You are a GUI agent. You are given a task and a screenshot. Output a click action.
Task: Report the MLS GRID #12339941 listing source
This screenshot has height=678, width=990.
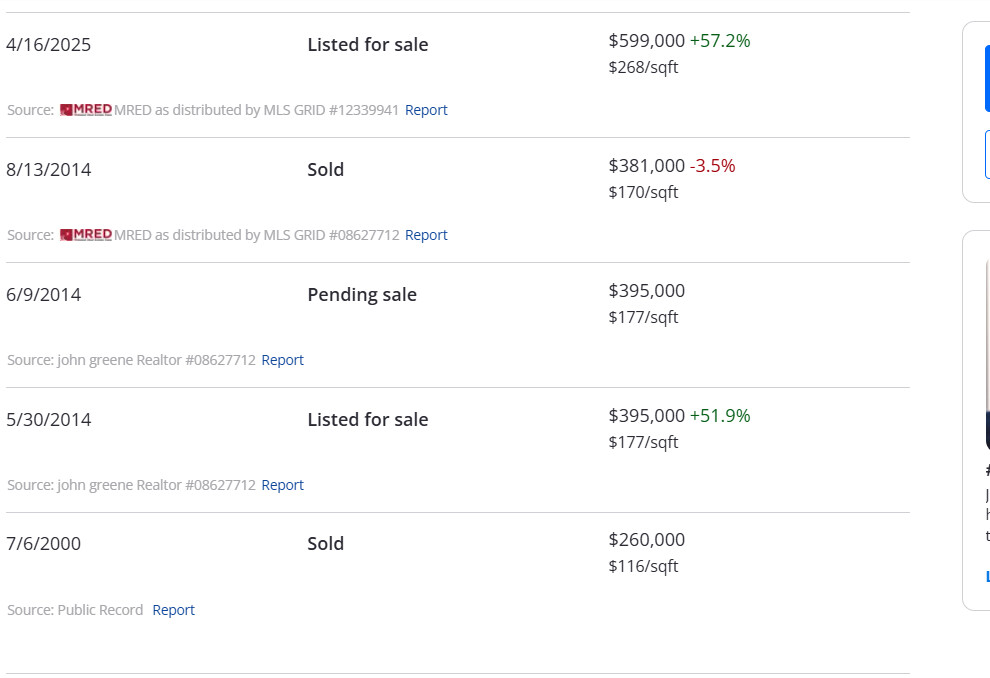click(x=426, y=110)
